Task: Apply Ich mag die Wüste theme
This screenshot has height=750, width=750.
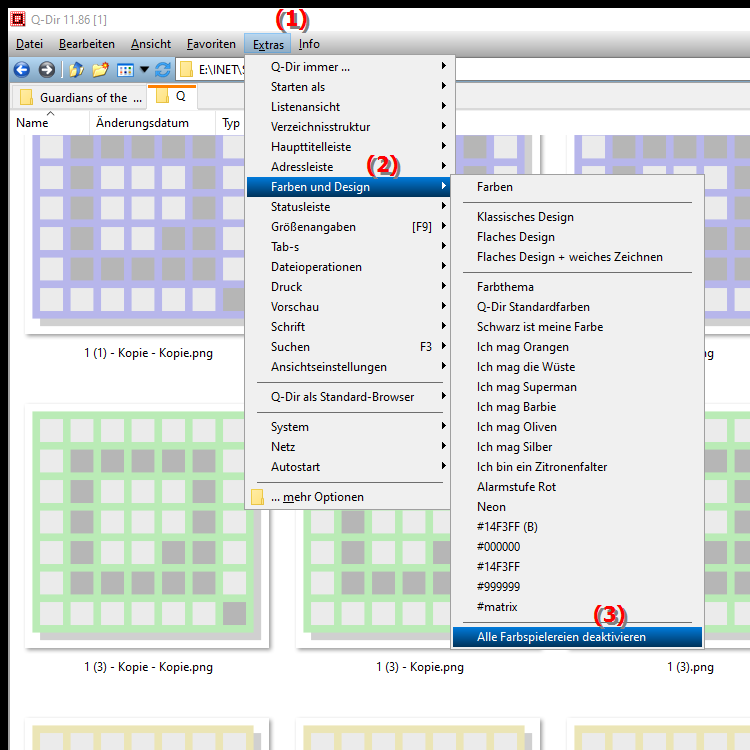Action: pyautogui.click(x=577, y=367)
